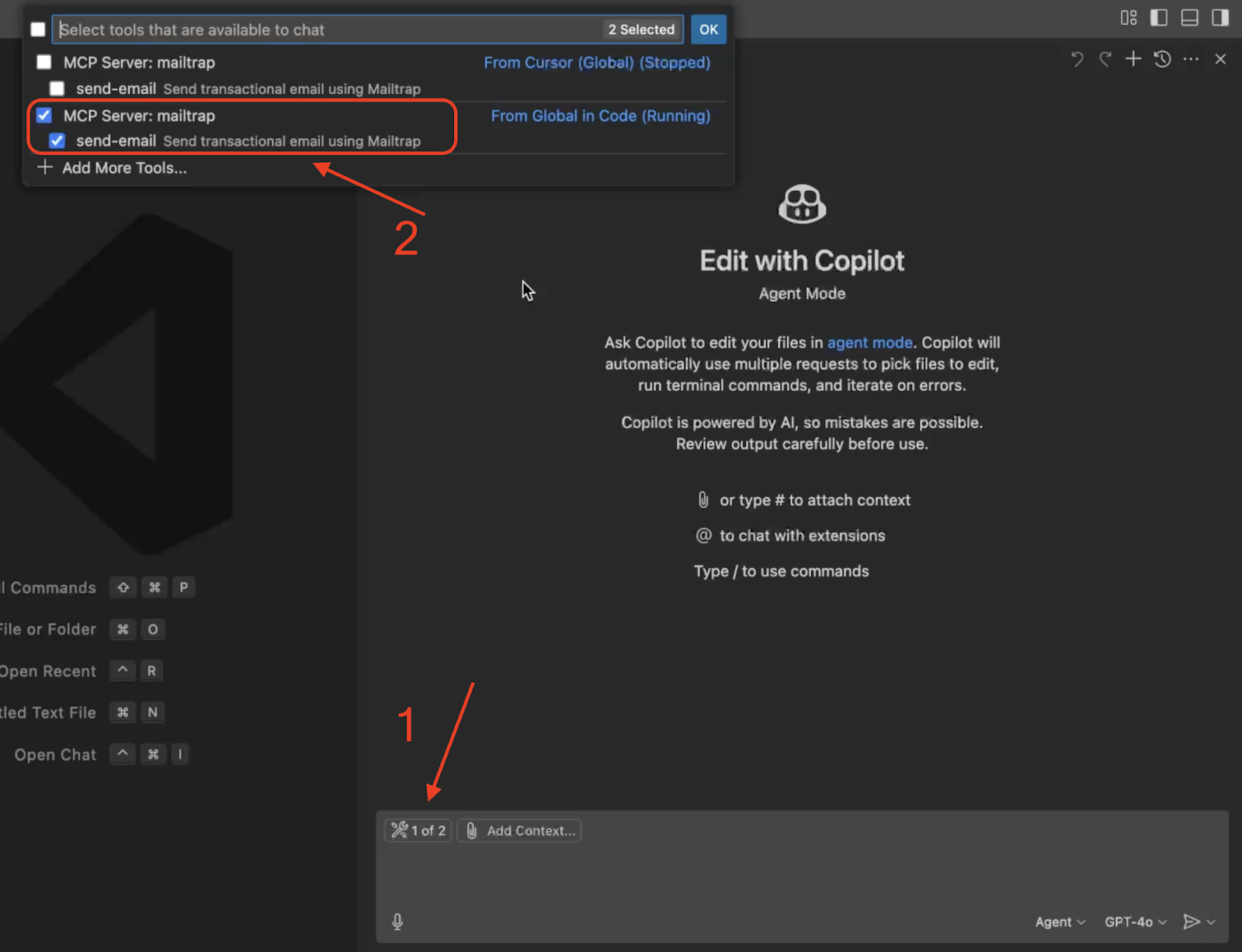Click Add Context in the chat input

[519, 830]
